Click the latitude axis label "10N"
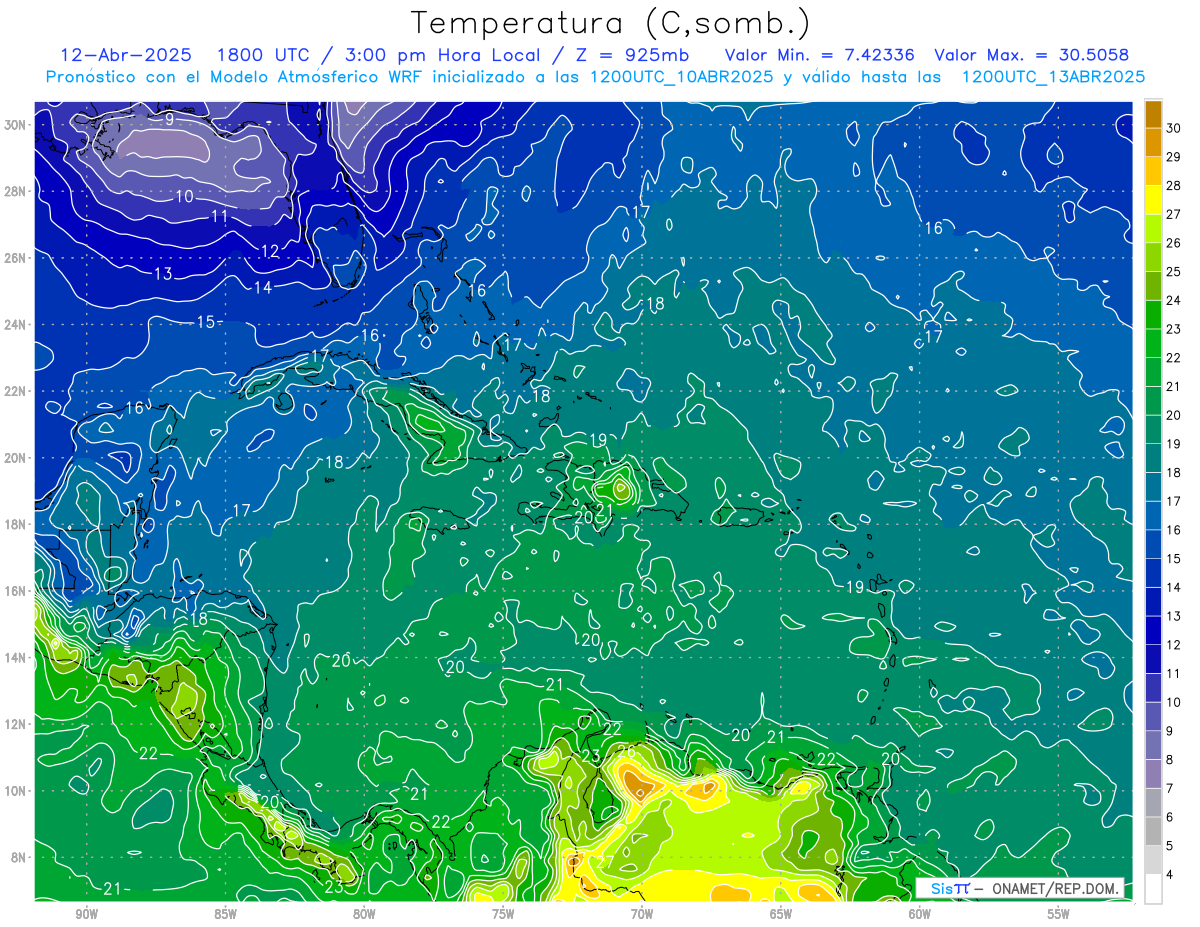 pos(17,790)
